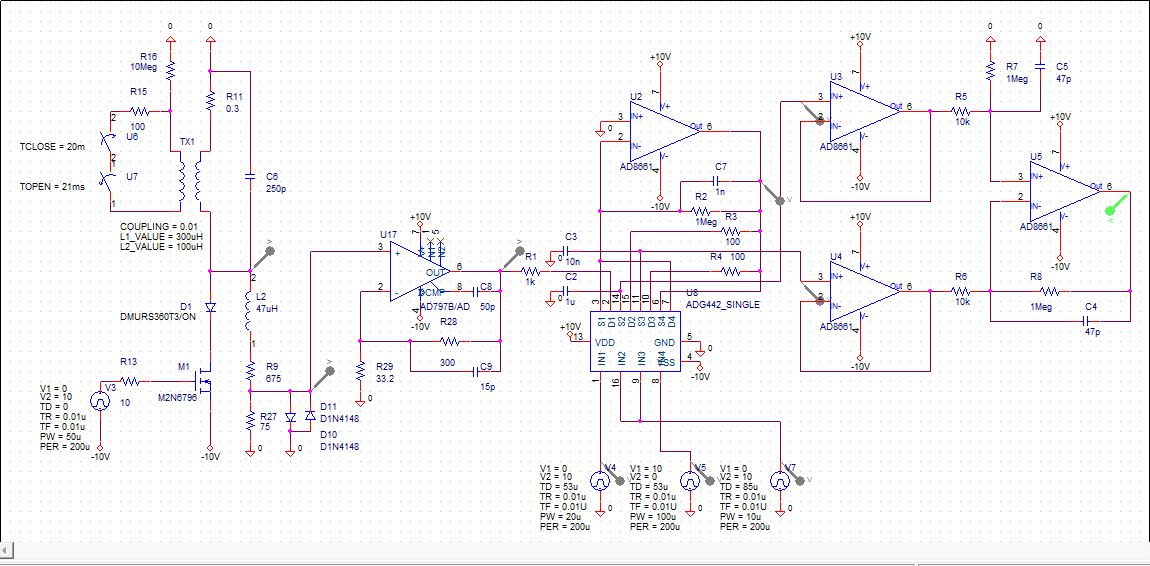Select resistor R16 10Meg
Image resolution: width=1150 pixels, height=566 pixels.
[x=170, y=70]
